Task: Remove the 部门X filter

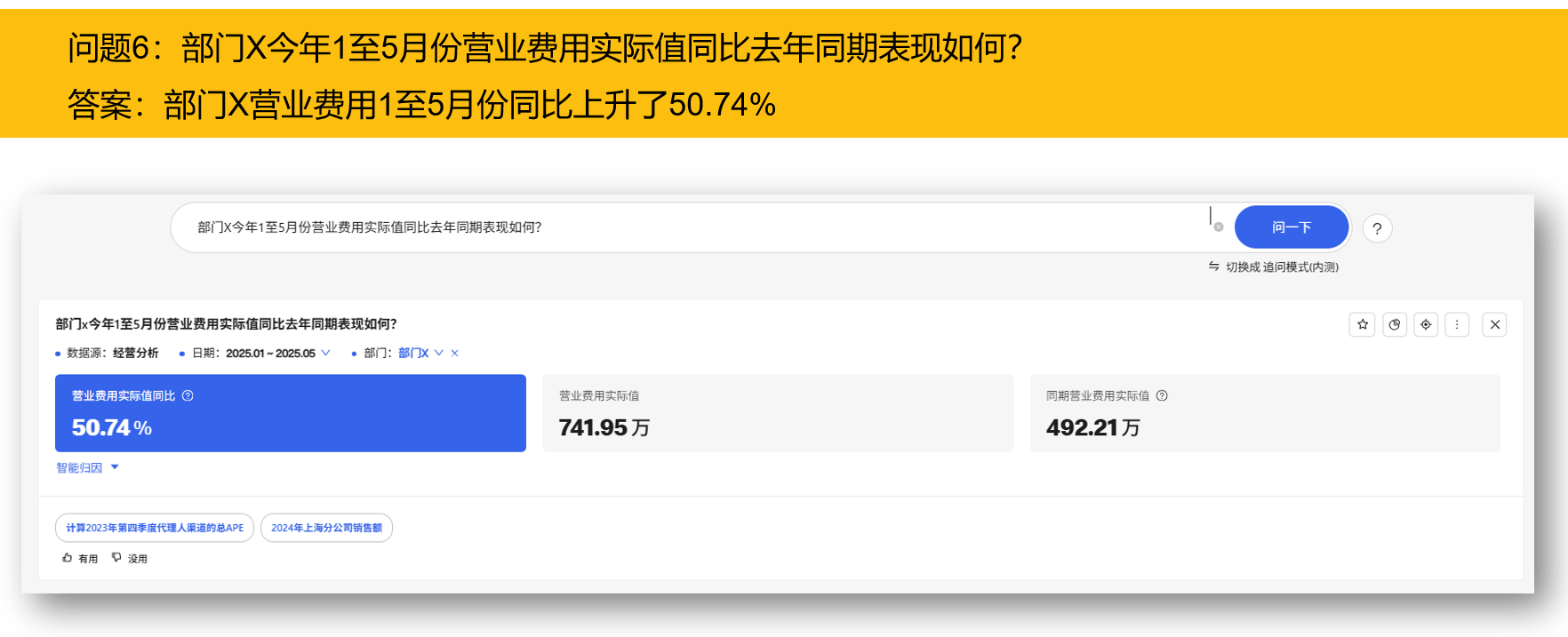Action: click(455, 354)
